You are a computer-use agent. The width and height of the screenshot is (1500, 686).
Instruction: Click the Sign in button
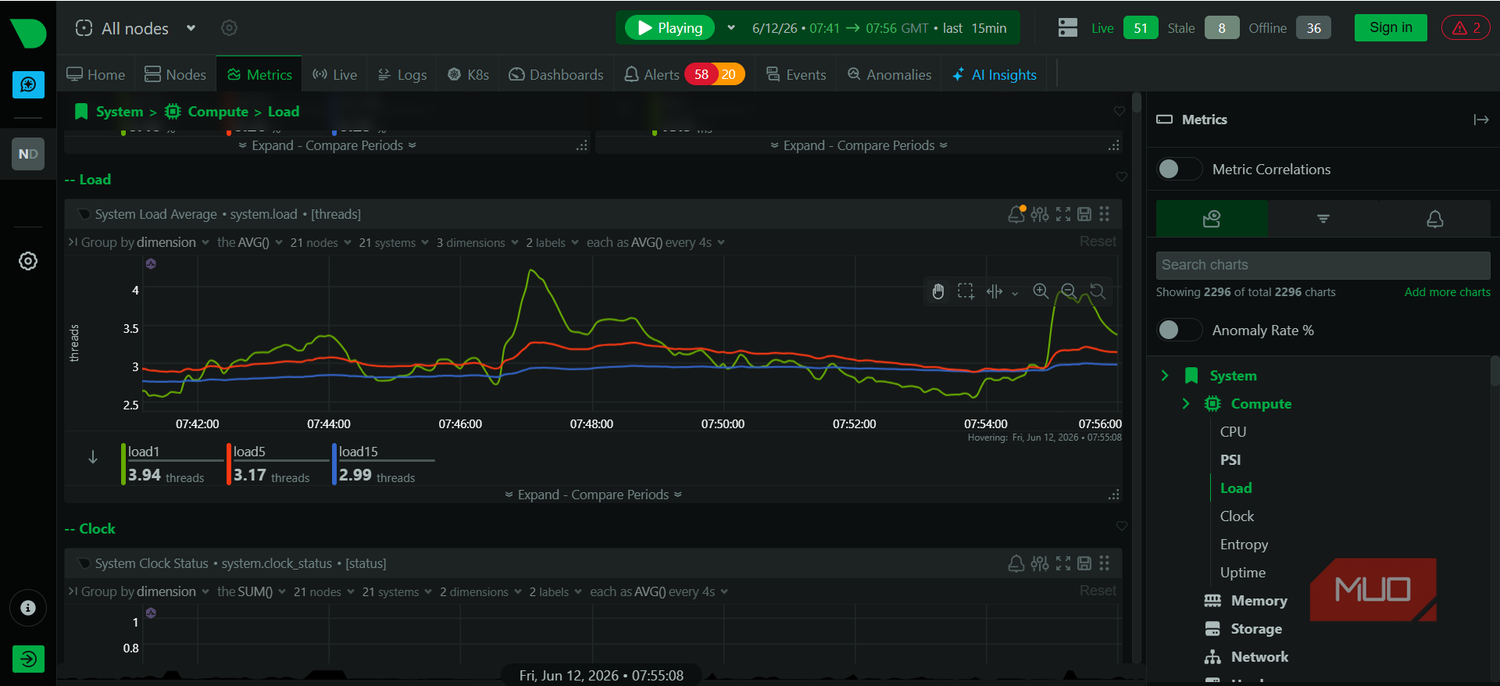(x=1391, y=28)
